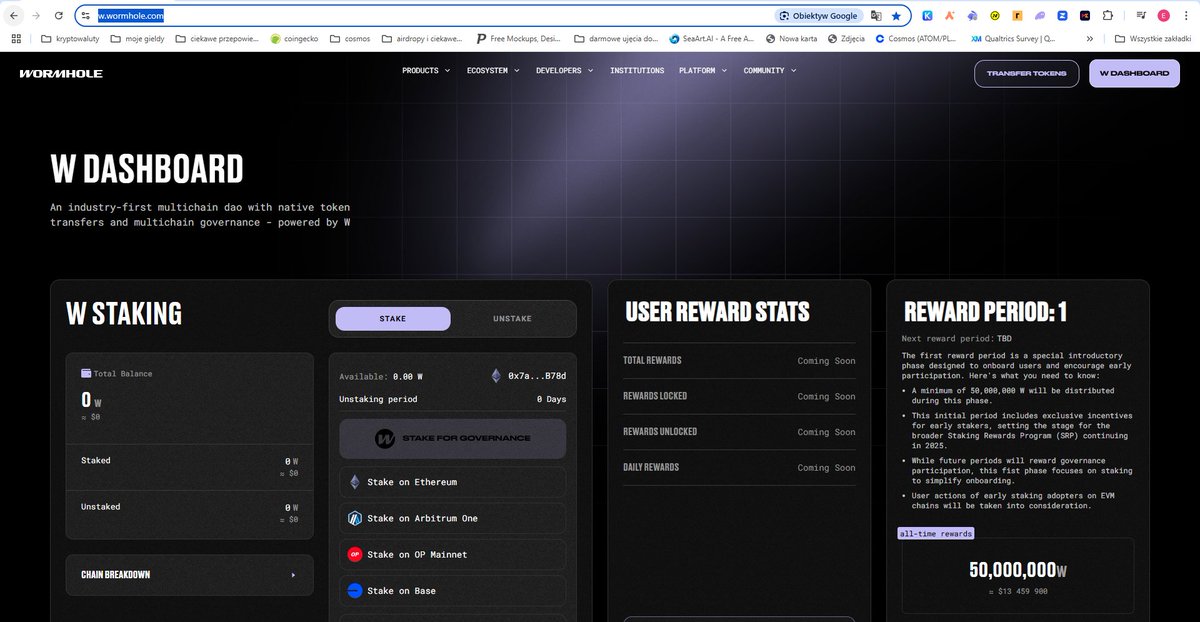Screen dimensions: 1200x622
Task: Switch to the UNSTAKE toggle option
Action: pos(512,319)
